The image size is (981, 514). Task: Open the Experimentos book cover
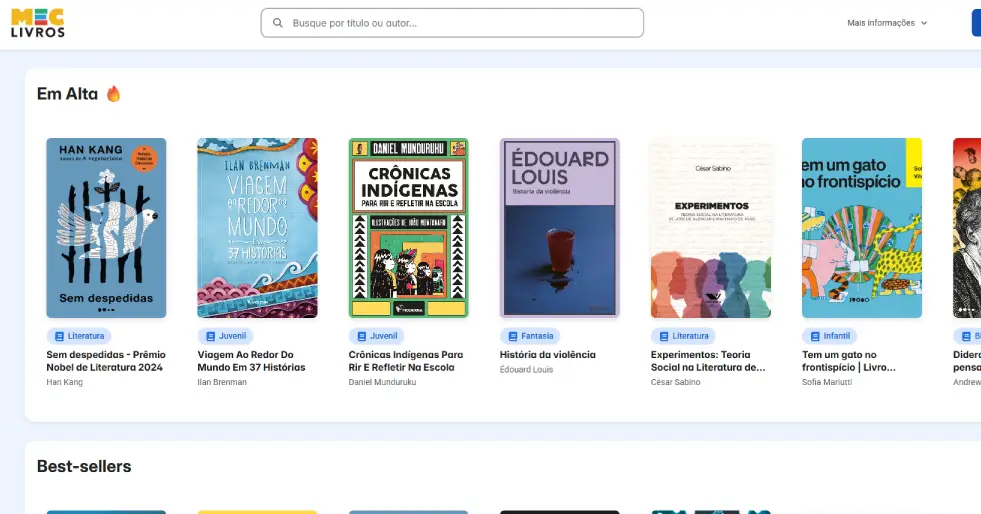[711, 228]
